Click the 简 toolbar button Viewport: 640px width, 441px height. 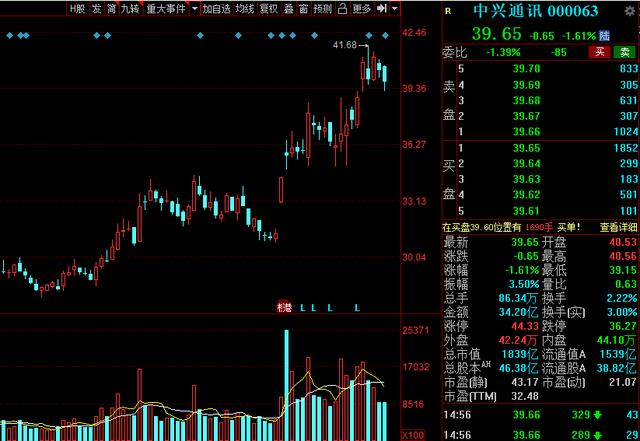coord(111,9)
